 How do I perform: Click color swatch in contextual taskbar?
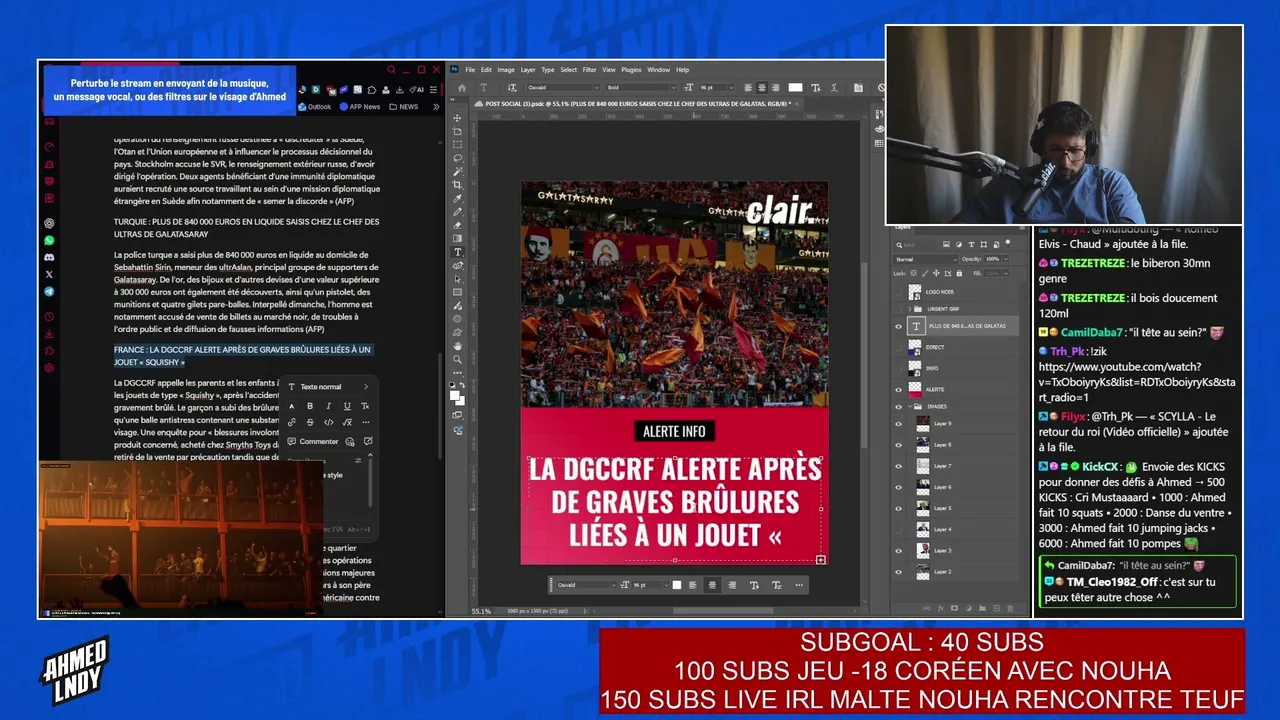(677, 585)
